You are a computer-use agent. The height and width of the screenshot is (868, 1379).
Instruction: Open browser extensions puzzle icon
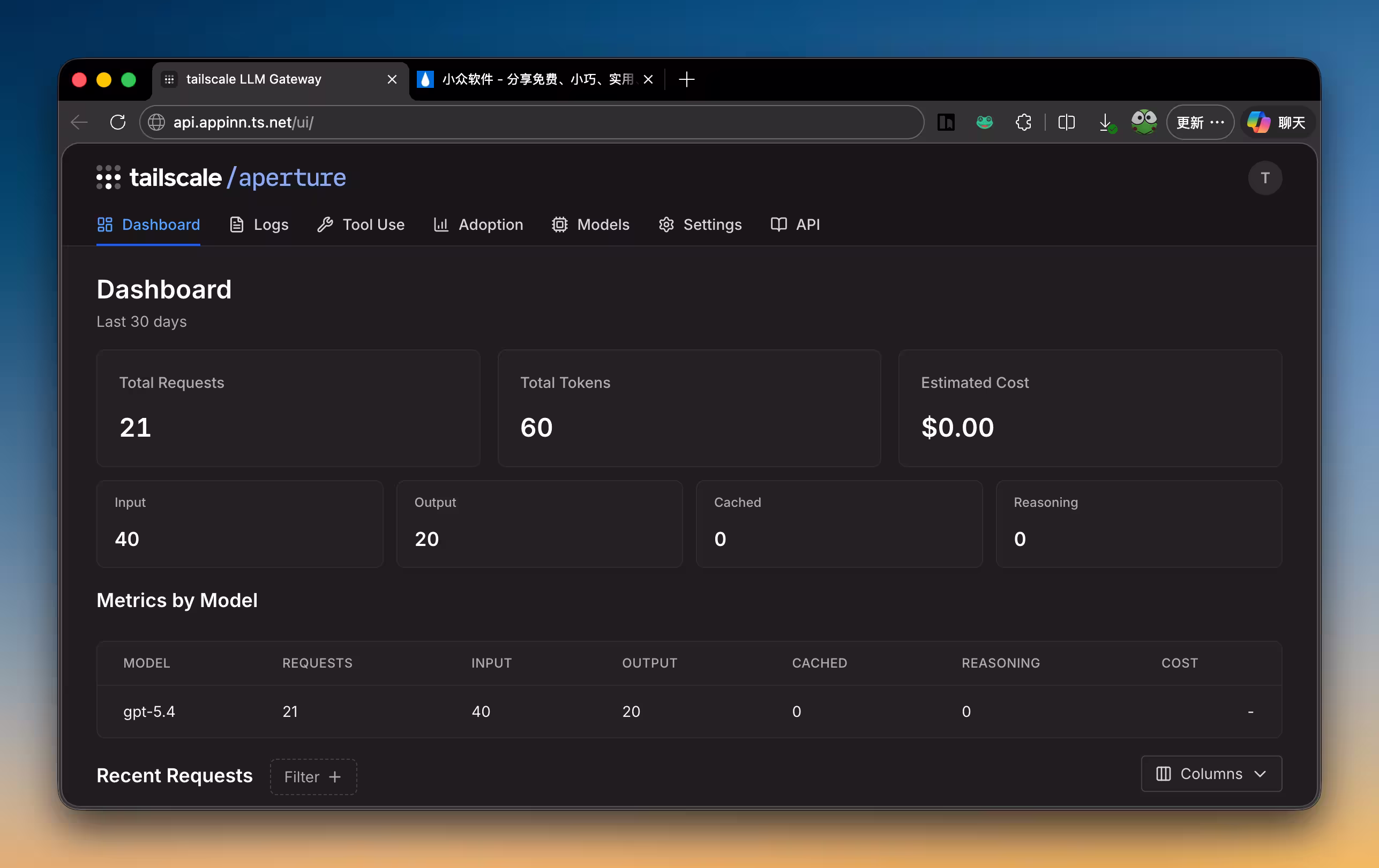pos(1023,122)
